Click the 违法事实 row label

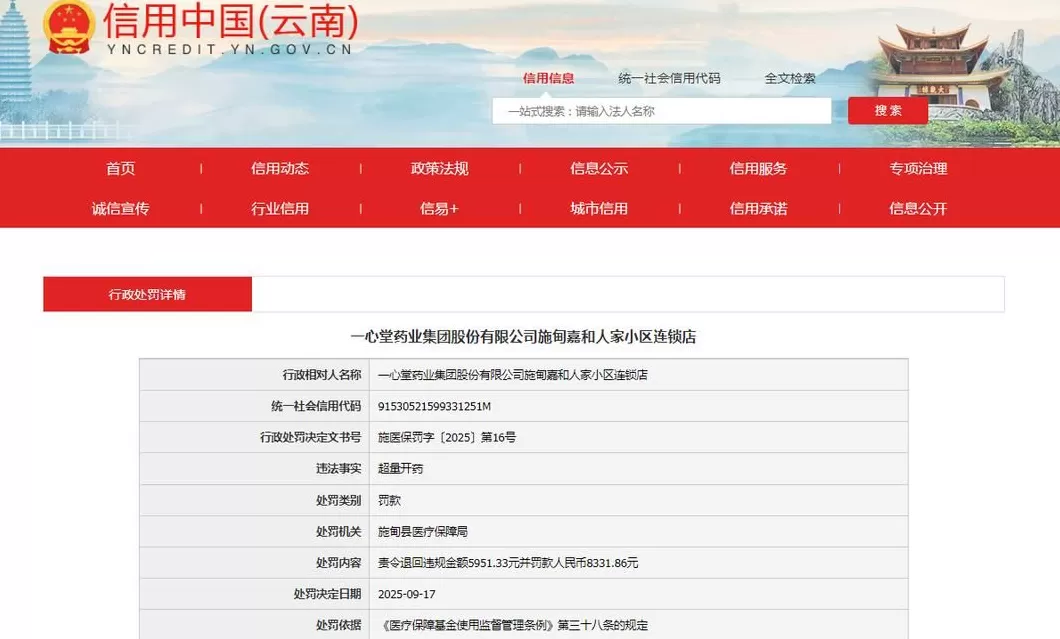click(x=339, y=469)
